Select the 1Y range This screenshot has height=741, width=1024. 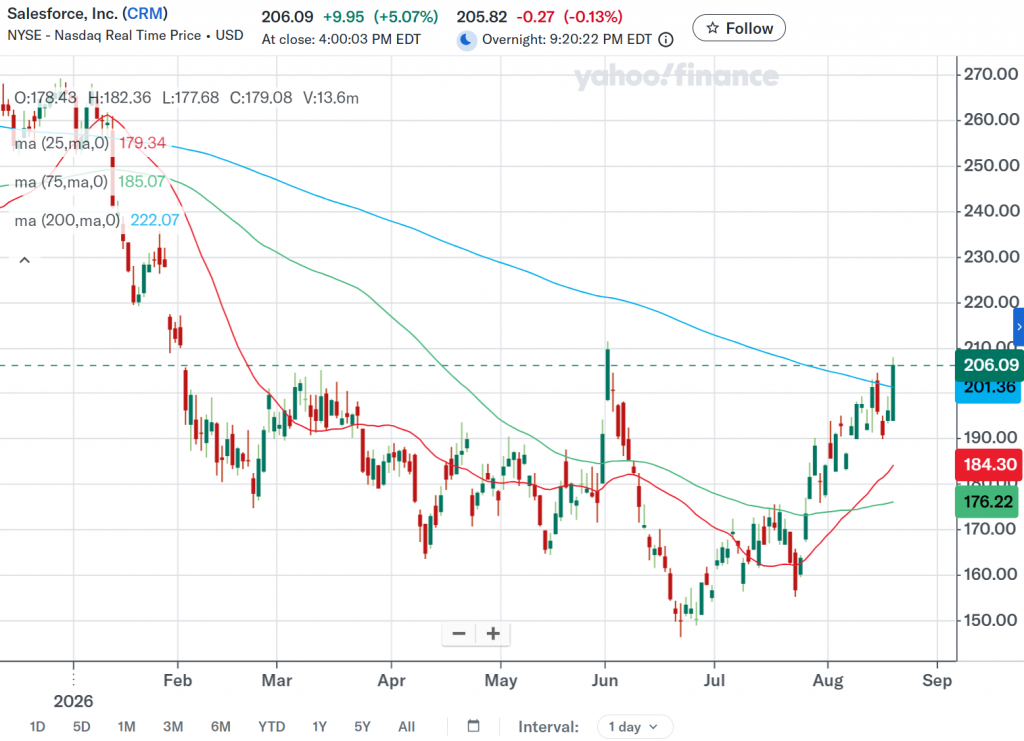point(319,727)
